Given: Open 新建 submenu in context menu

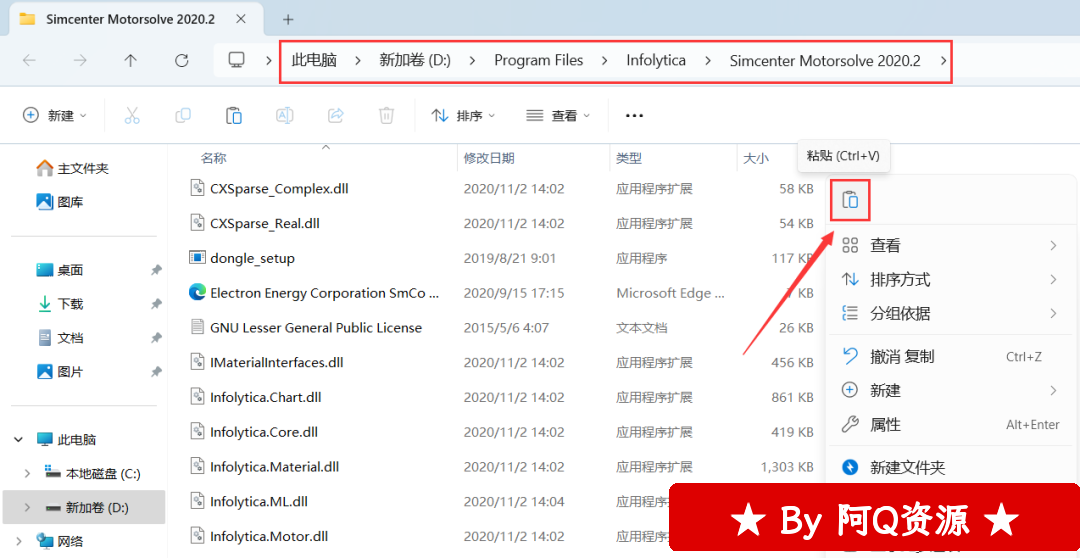Looking at the screenshot, I should 953,391.
